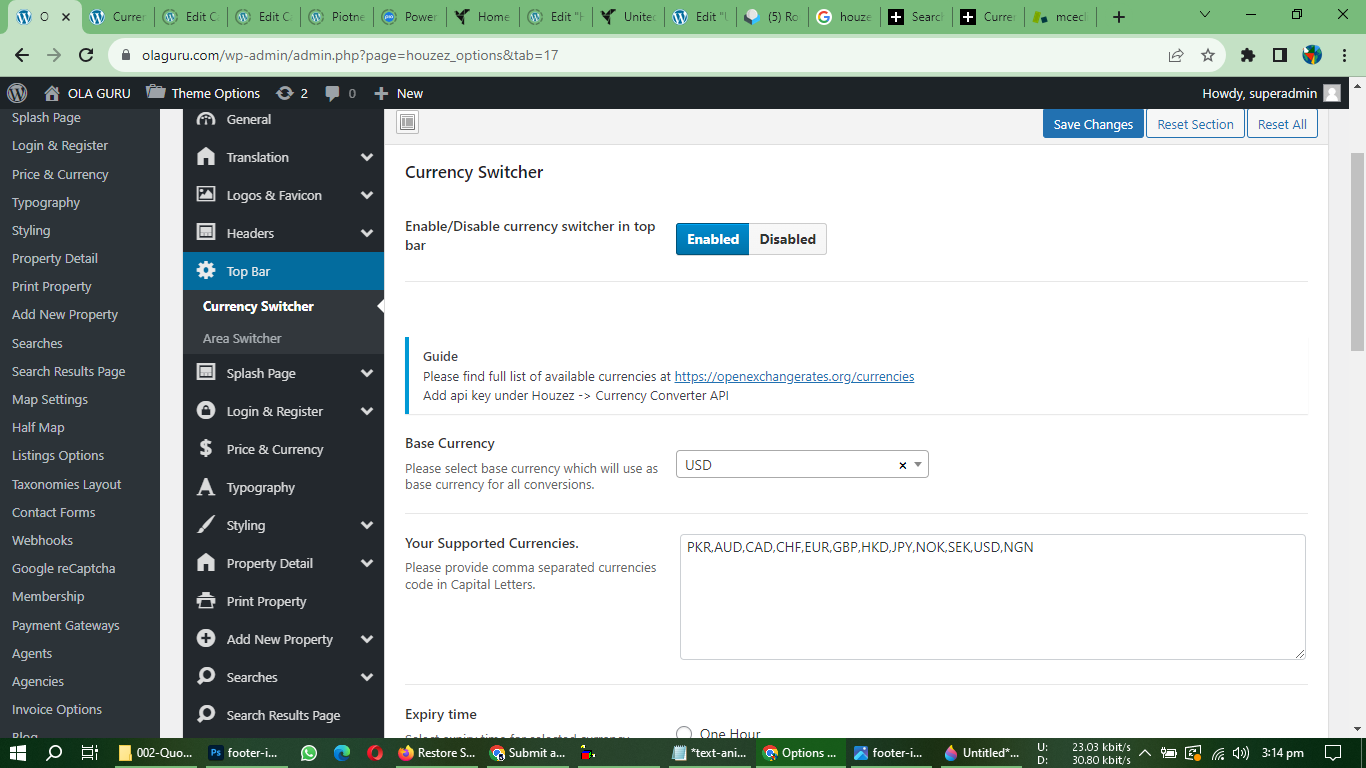Open WhatsApp from taskbar
This screenshot has width=1366, height=768.
coord(308,753)
